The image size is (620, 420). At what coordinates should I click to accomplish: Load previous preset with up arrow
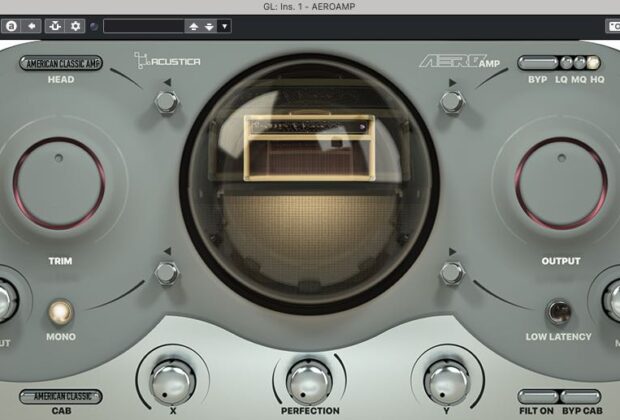[193, 26]
